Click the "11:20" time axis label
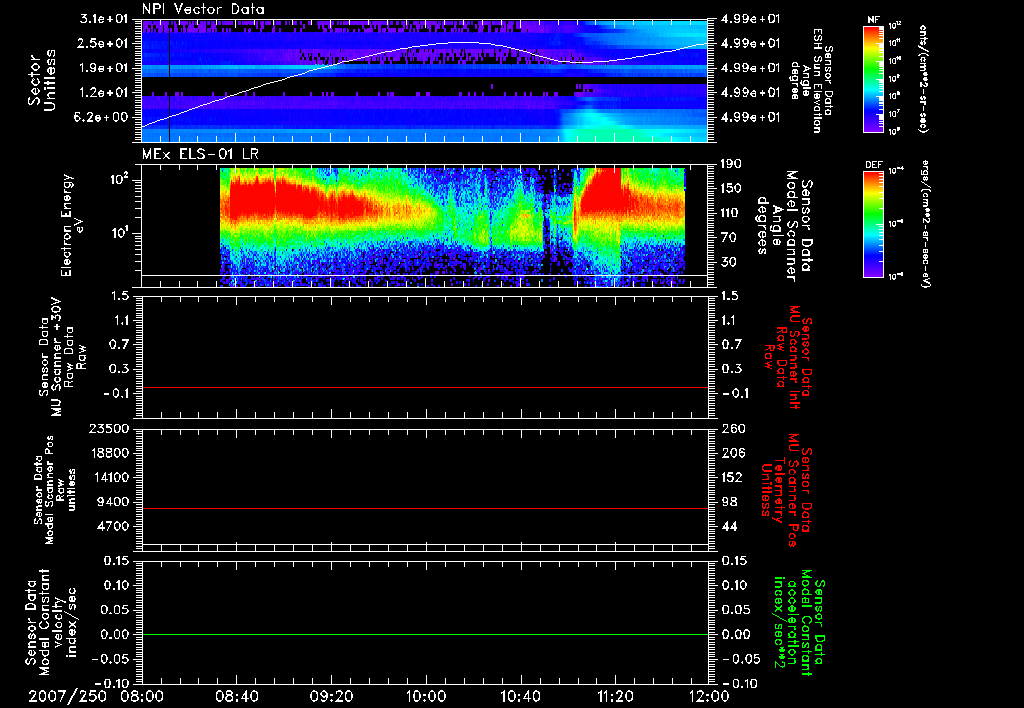1024x708 pixels. point(615,696)
